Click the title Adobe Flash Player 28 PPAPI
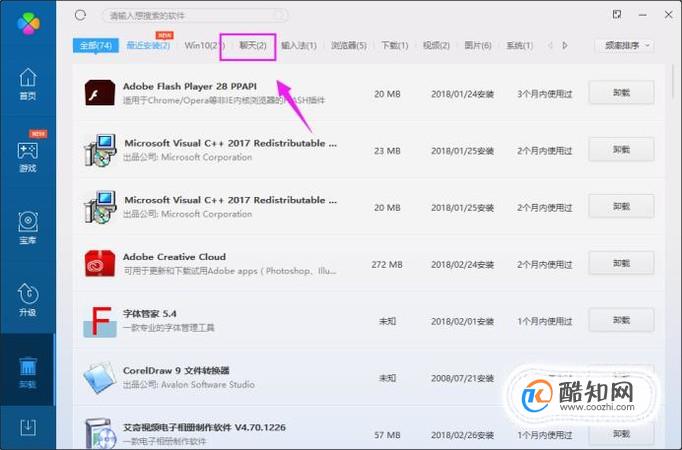The width and height of the screenshot is (682, 450). point(190,86)
